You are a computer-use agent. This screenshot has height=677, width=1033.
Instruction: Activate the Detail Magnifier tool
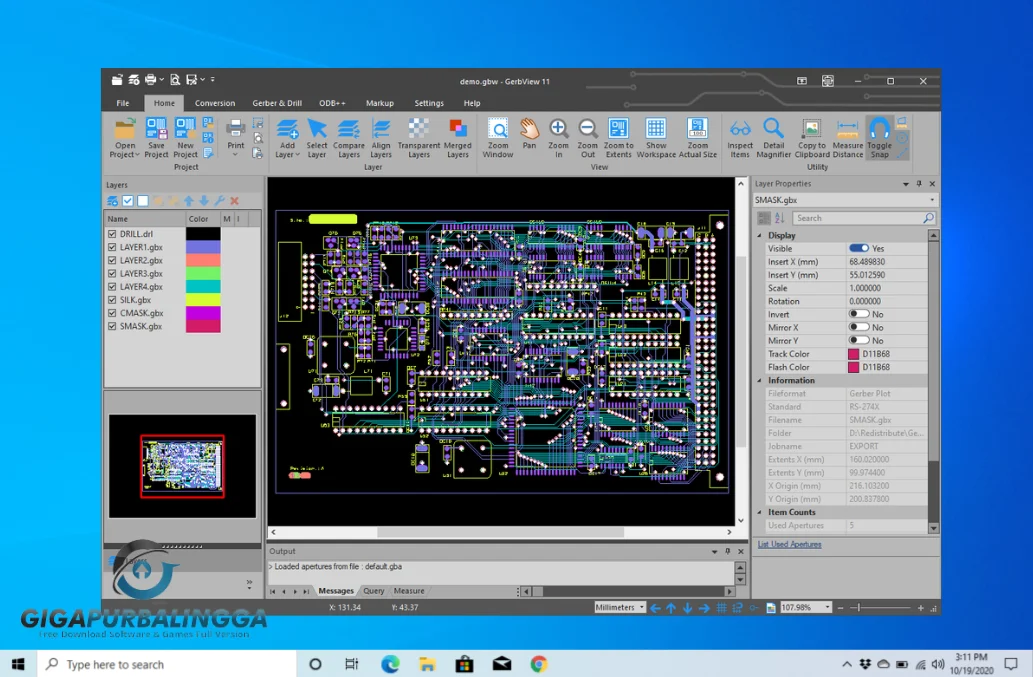point(773,129)
